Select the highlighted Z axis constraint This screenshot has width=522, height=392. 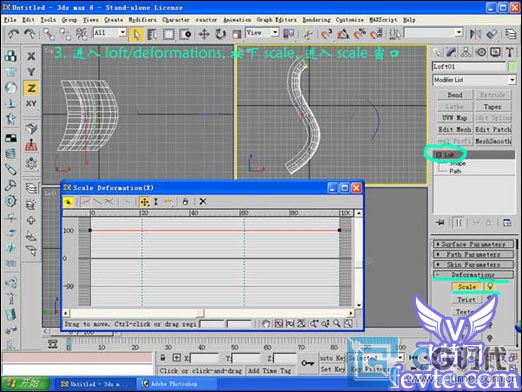(x=31, y=88)
